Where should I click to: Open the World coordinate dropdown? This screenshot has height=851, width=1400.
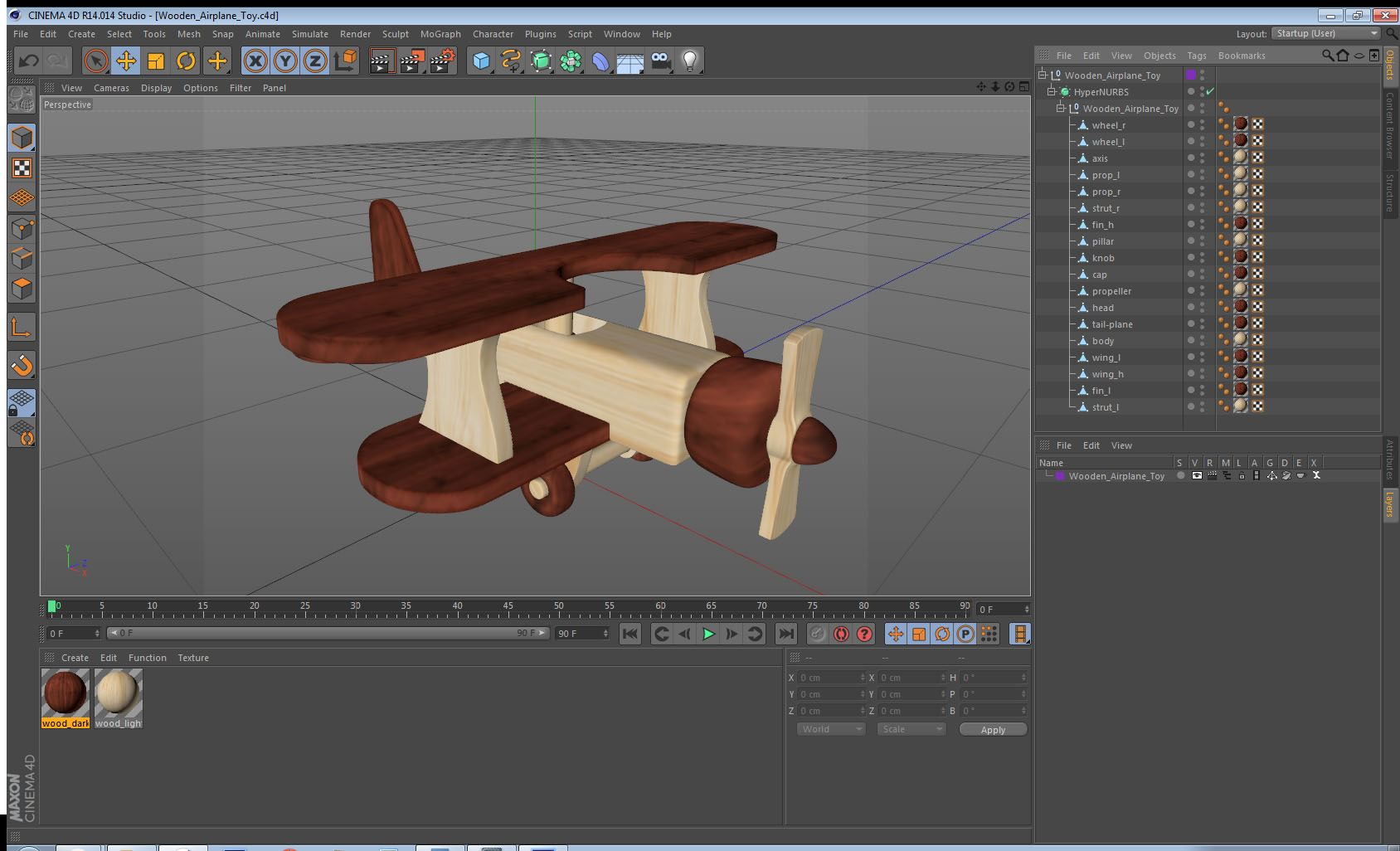831,729
